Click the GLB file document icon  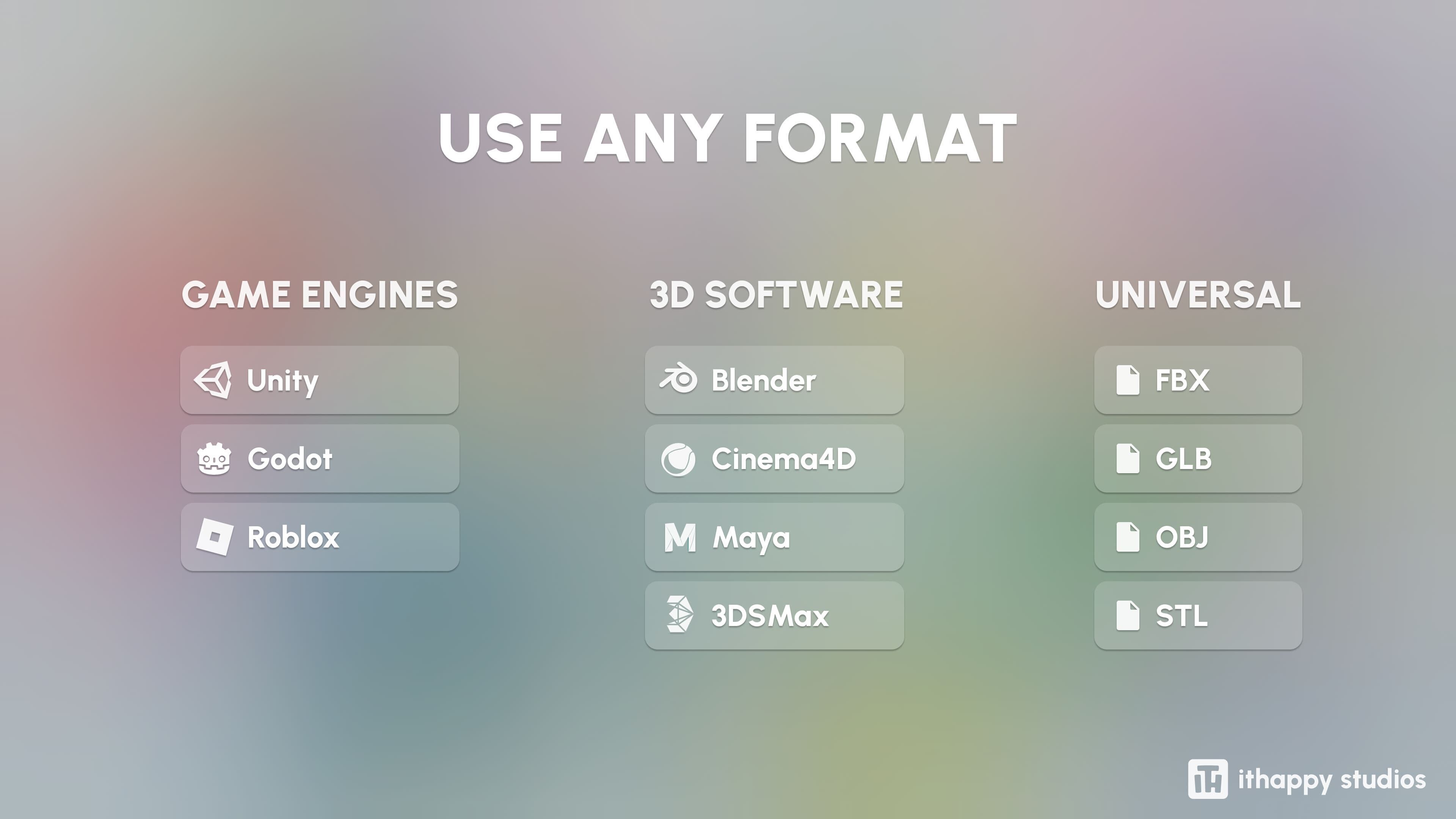click(1128, 458)
